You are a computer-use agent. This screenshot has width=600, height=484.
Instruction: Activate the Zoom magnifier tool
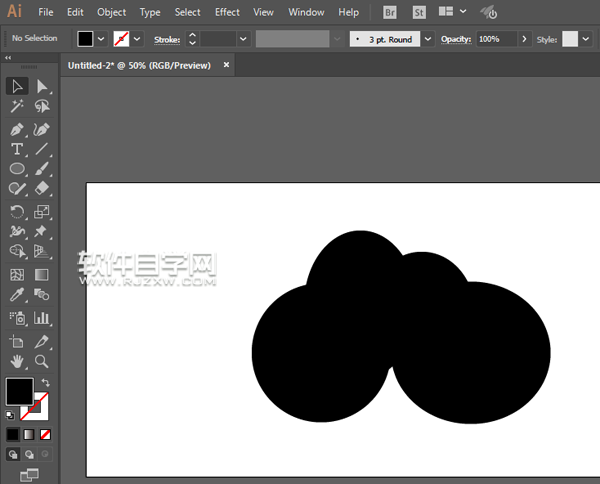42,361
